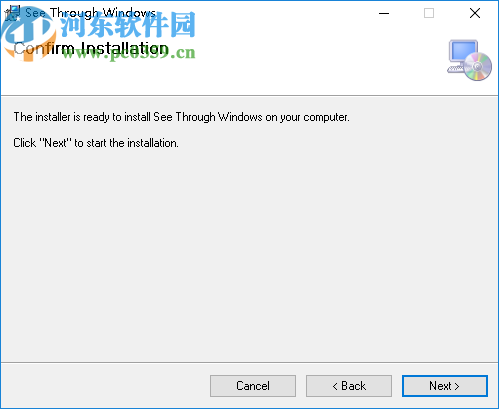
Task: Minimize the See Through Windows installer
Action: pyautogui.click(x=384, y=13)
